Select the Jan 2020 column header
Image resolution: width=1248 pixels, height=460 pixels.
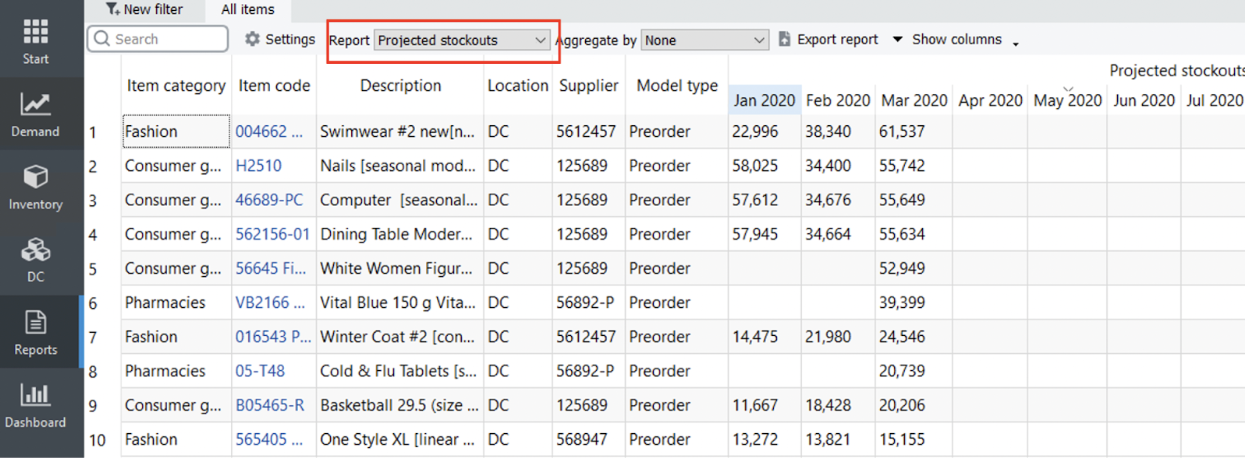click(x=764, y=100)
